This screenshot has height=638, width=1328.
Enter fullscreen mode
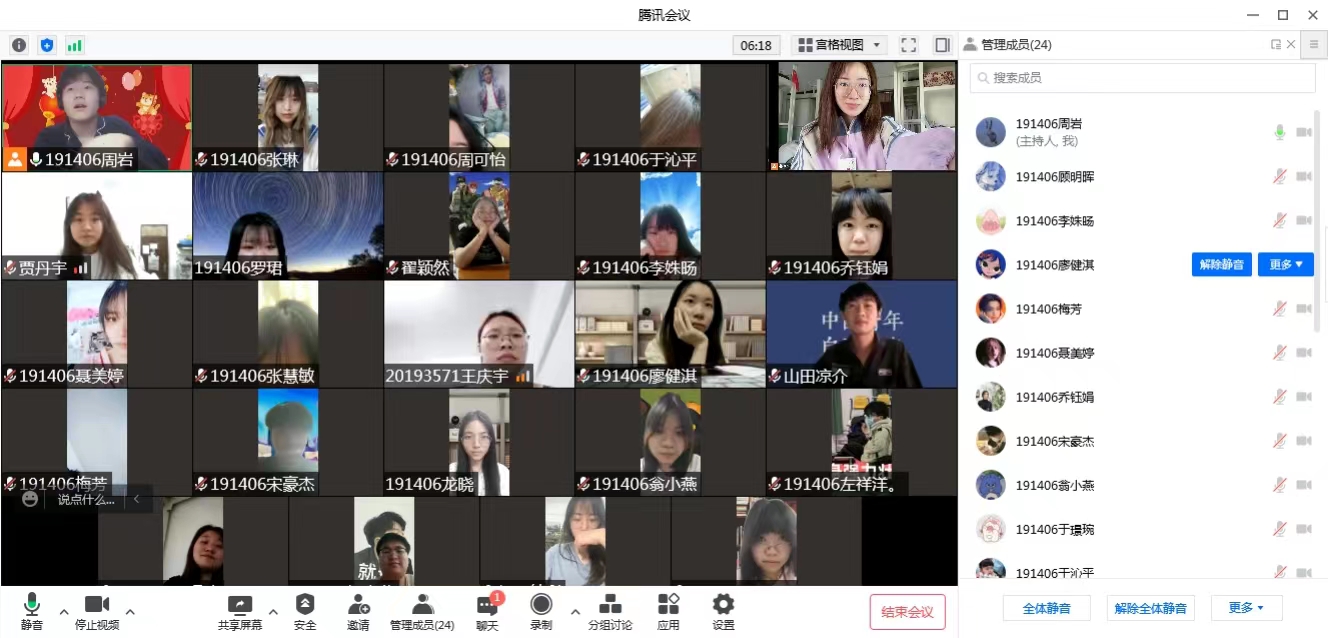click(x=908, y=45)
